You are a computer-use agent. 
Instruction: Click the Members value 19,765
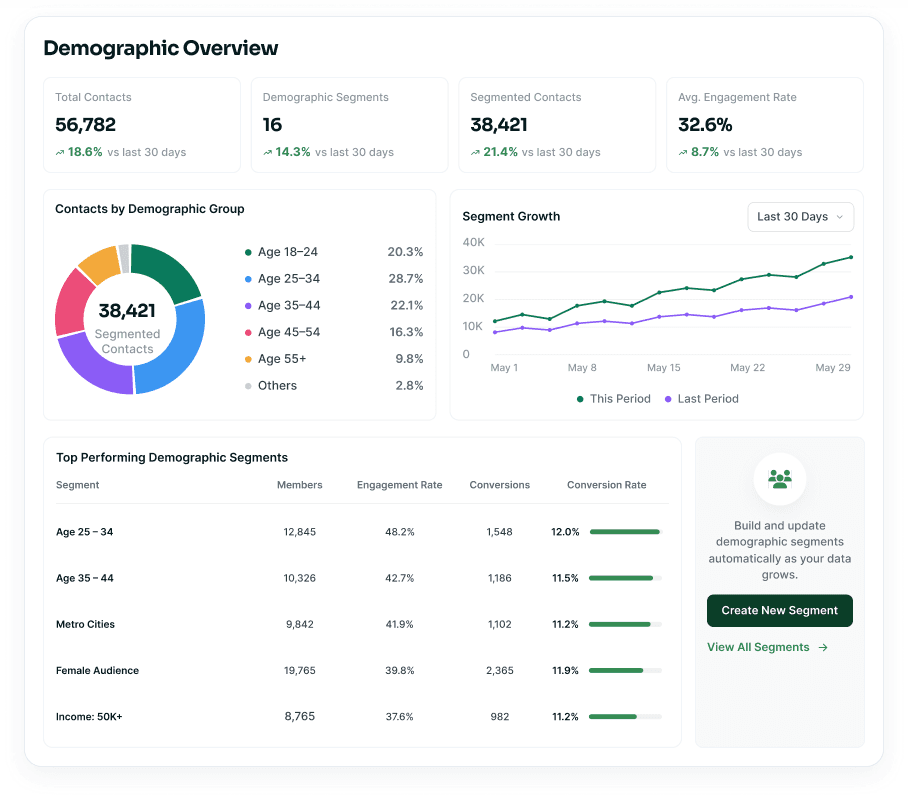pyautogui.click(x=299, y=670)
